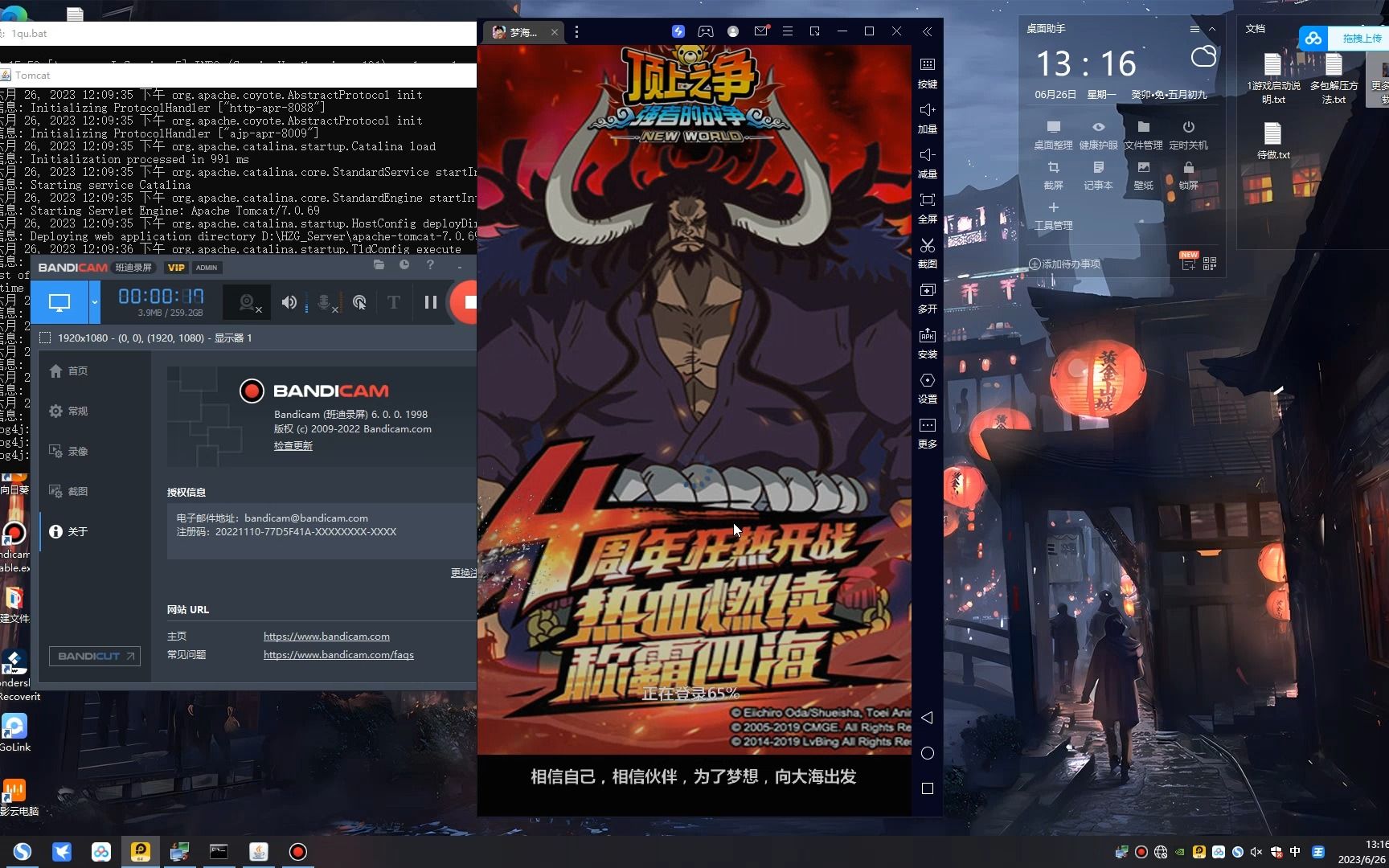Viewport: 1389px width, 868px height.
Task: Click emulator 加量 volume up
Action: pos(927,117)
